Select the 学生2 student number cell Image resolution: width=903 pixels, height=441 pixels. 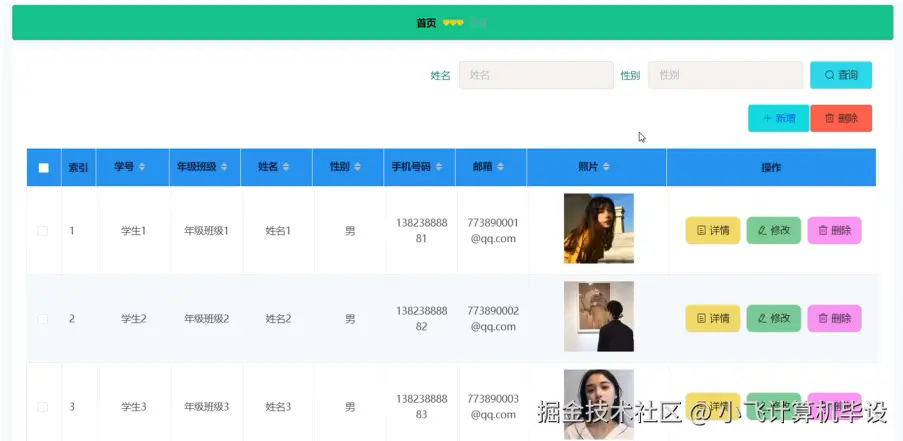[134, 319]
